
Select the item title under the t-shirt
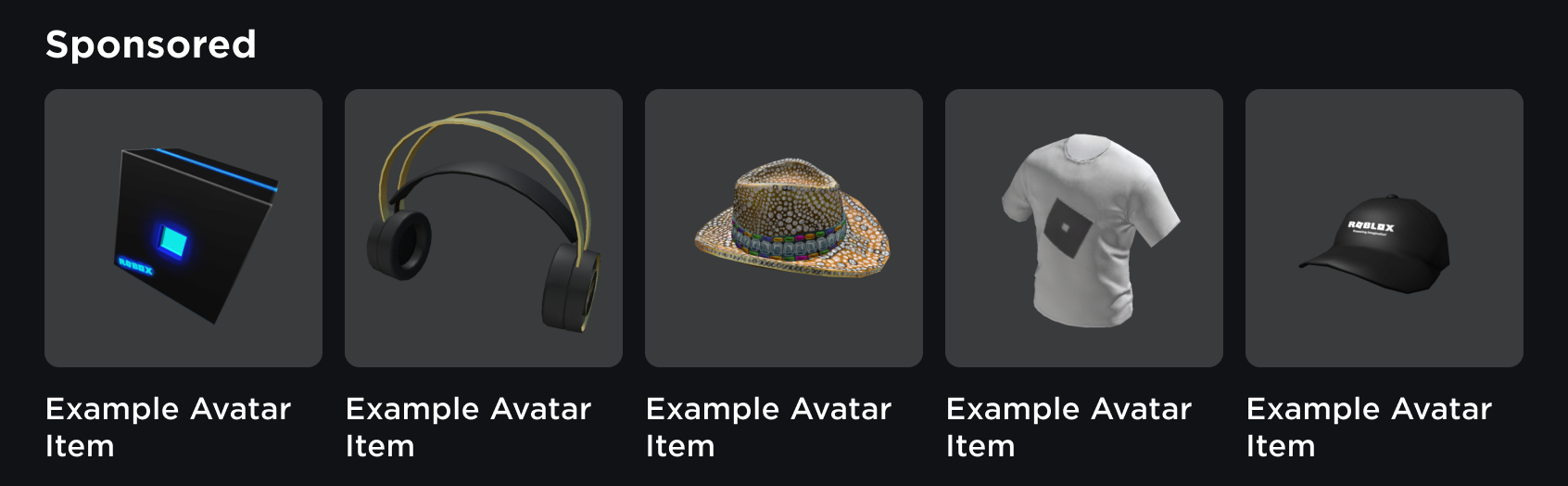1069,427
